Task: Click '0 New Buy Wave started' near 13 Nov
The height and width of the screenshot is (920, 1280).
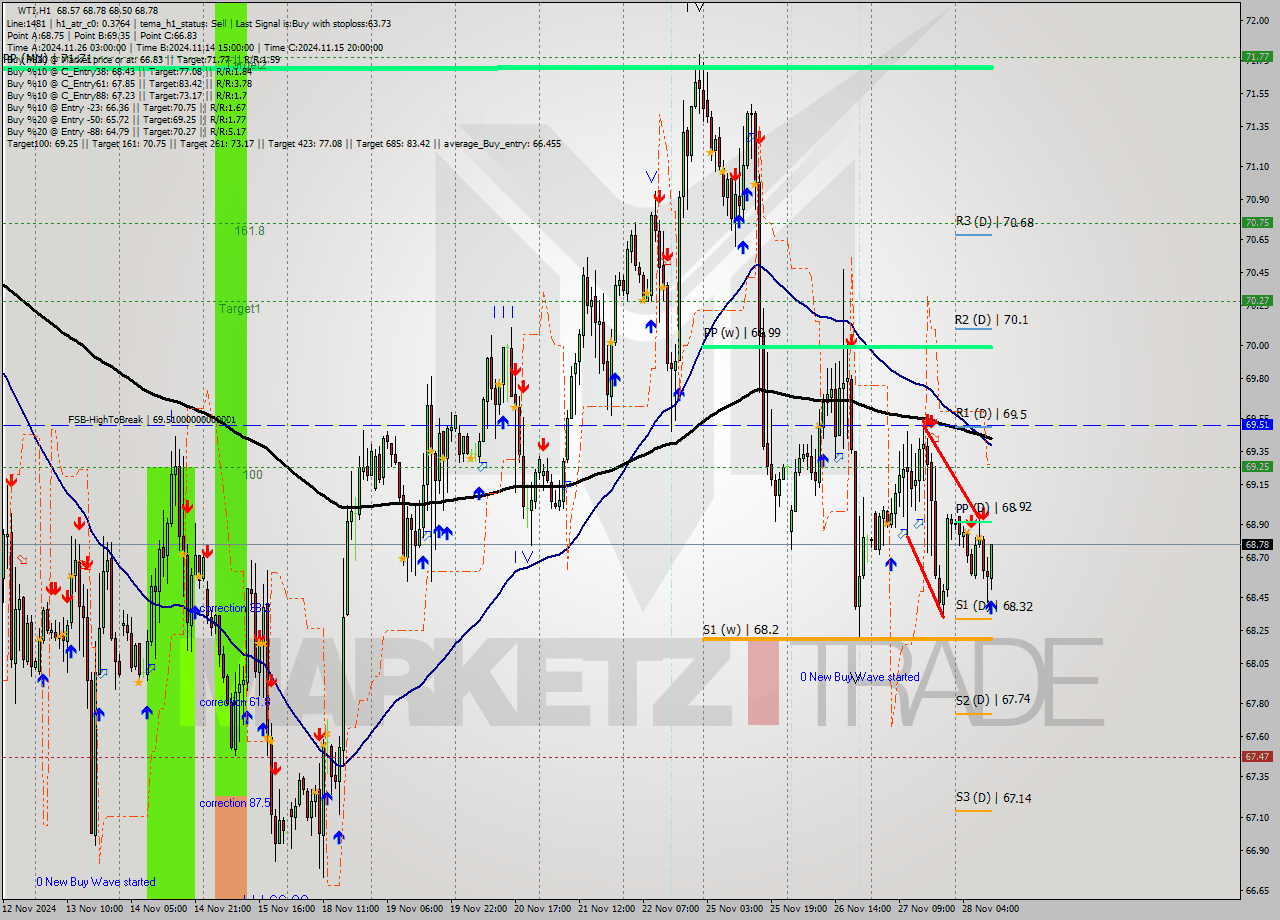Action: pos(96,882)
